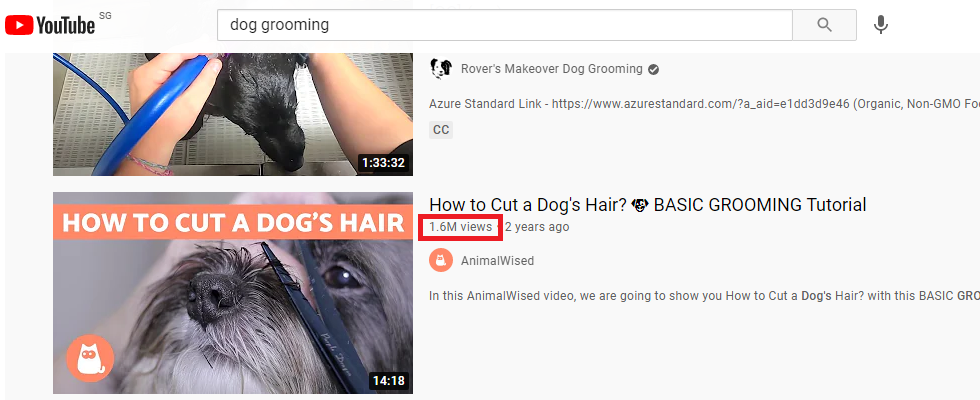This screenshot has height=400, width=980.
Task: Click the 14:18 duration badge
Action: pos(389,380)
